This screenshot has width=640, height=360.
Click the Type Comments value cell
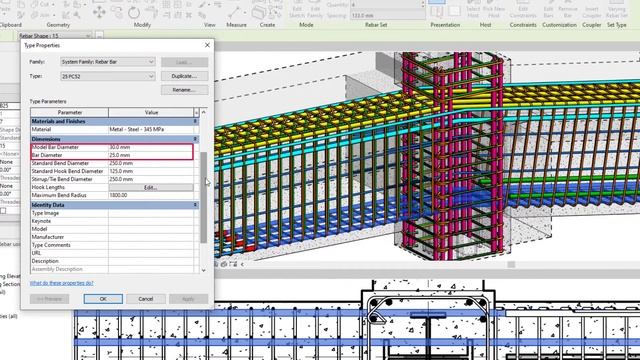151,245
